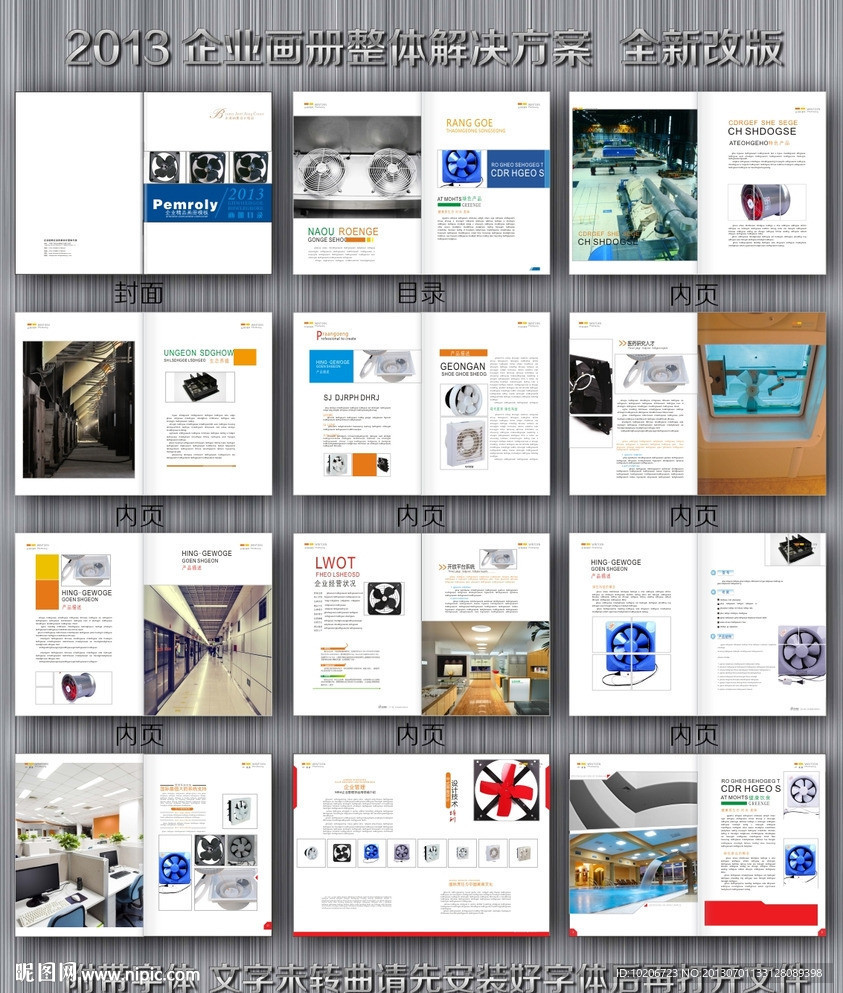Open the dark corridor photo
The width and height of the screenshot is (843, 993).
(x=79, y=409)
